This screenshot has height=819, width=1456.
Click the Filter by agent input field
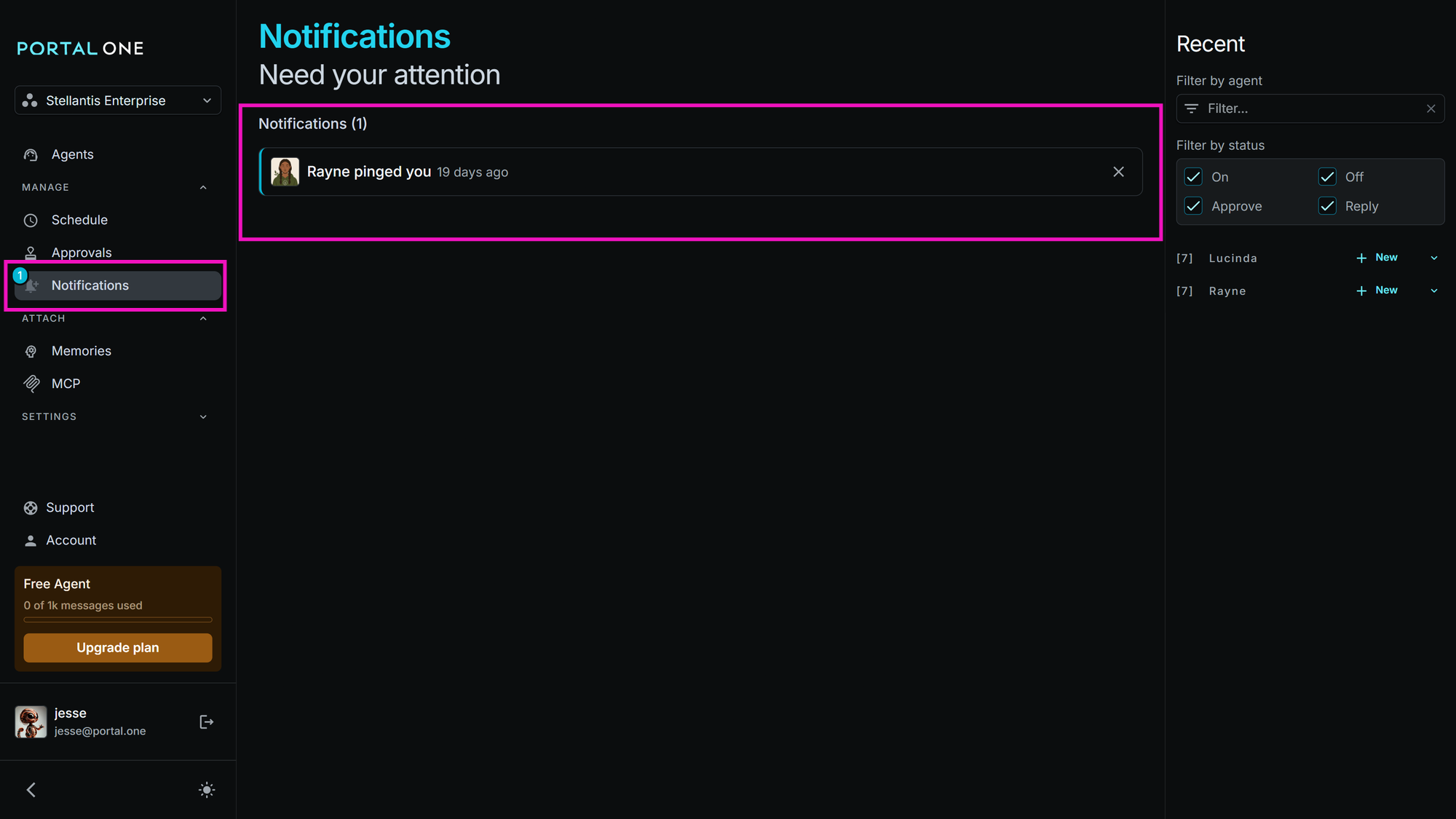pyautogui.click(x=1310, y=108)
